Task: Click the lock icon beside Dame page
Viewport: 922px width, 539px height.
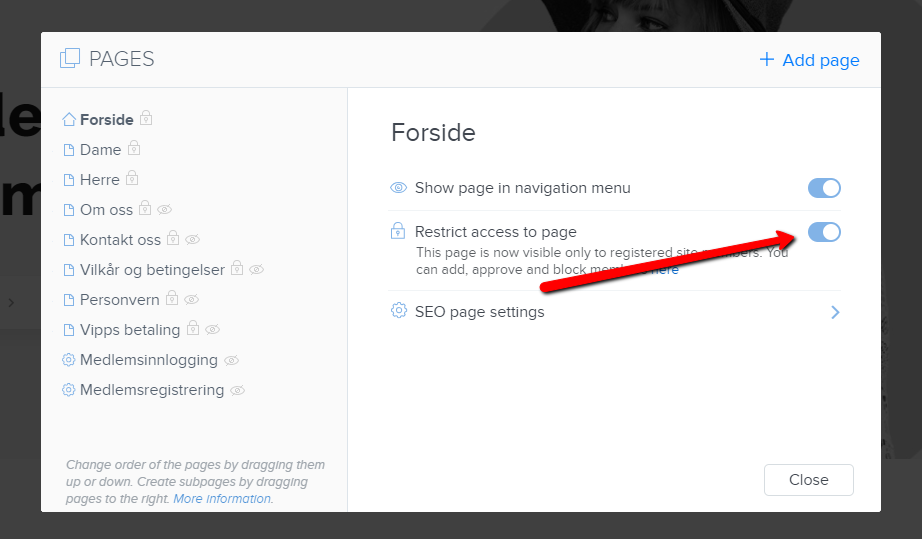Action: coord(134,148)
